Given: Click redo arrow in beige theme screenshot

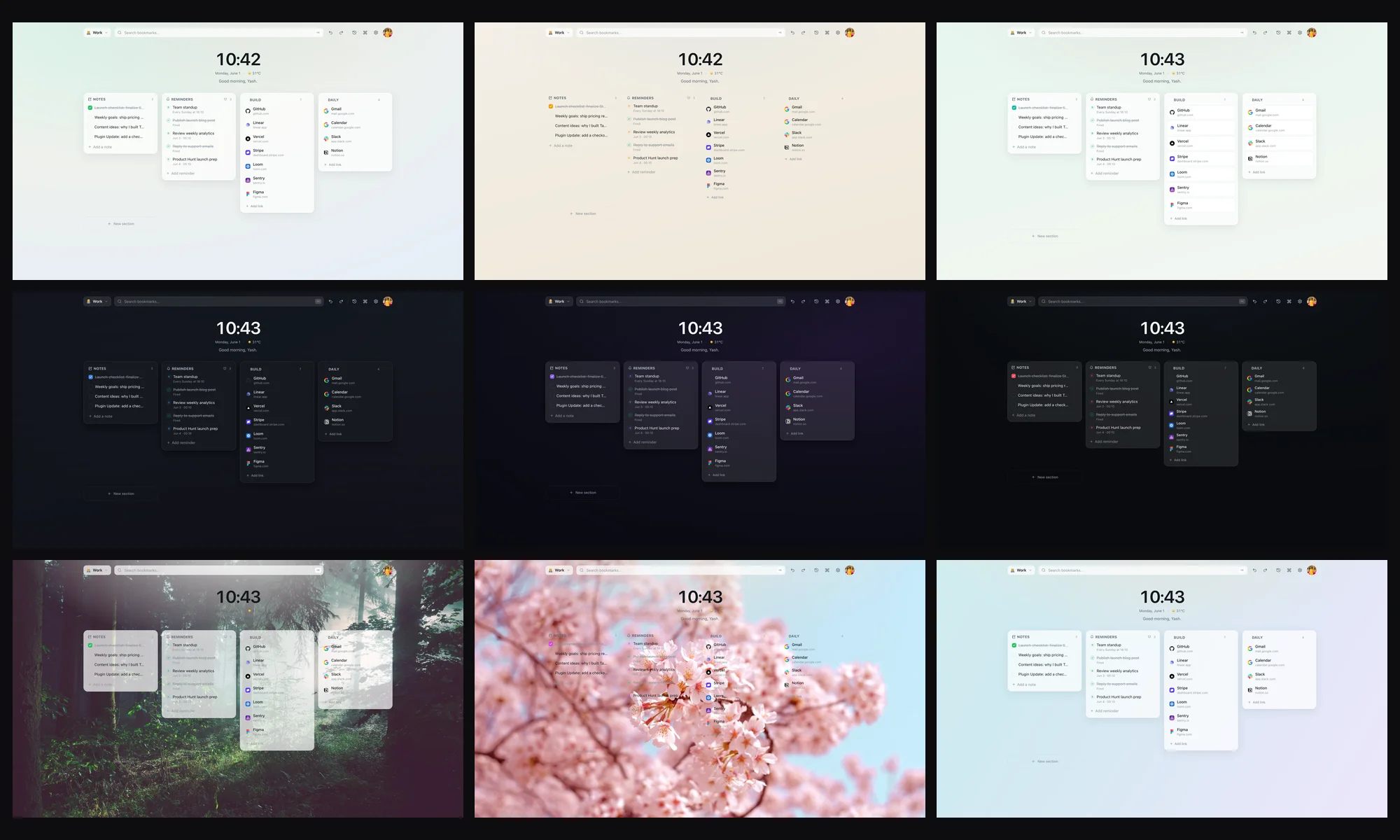Looking at the screenshot, I should click(803, 33).
